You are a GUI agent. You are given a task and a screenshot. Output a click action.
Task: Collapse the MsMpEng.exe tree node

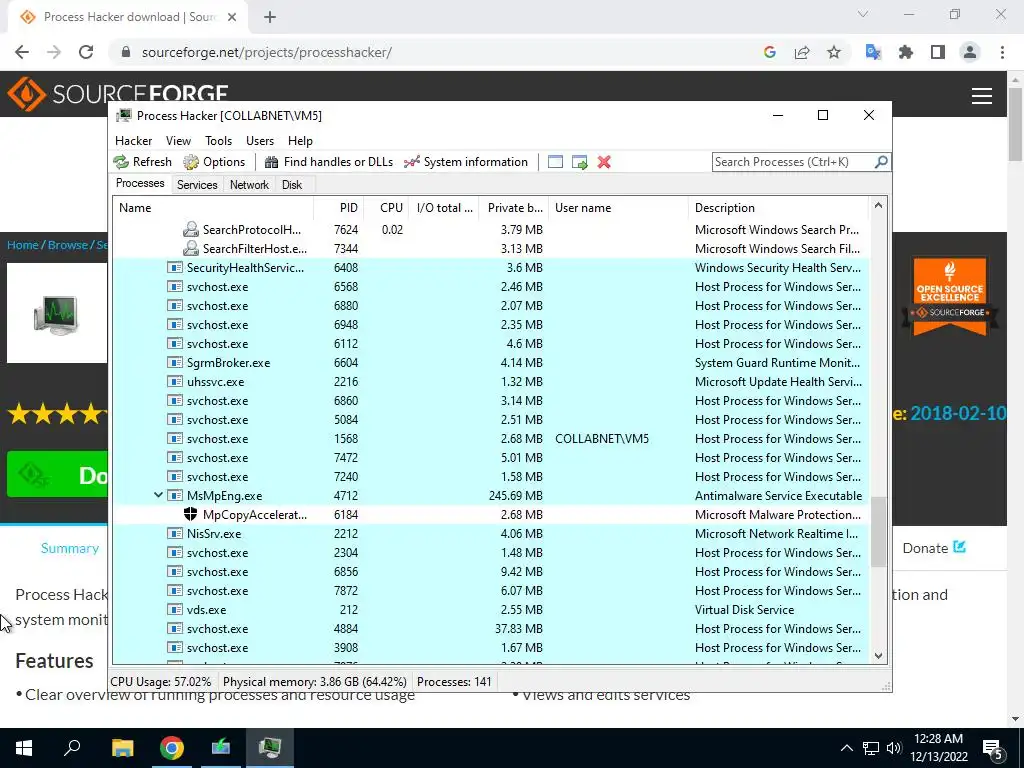158,495
